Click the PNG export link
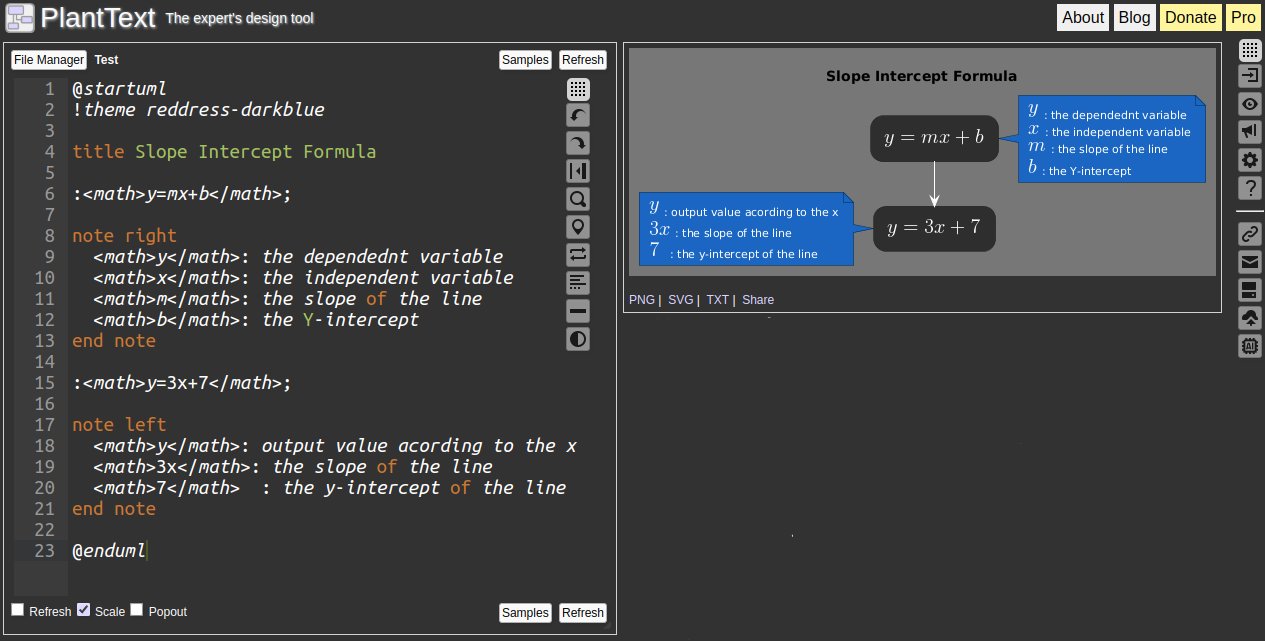The height and width of the screenshot is (641, 1265). pyautogui.click(x=641, y=299)
